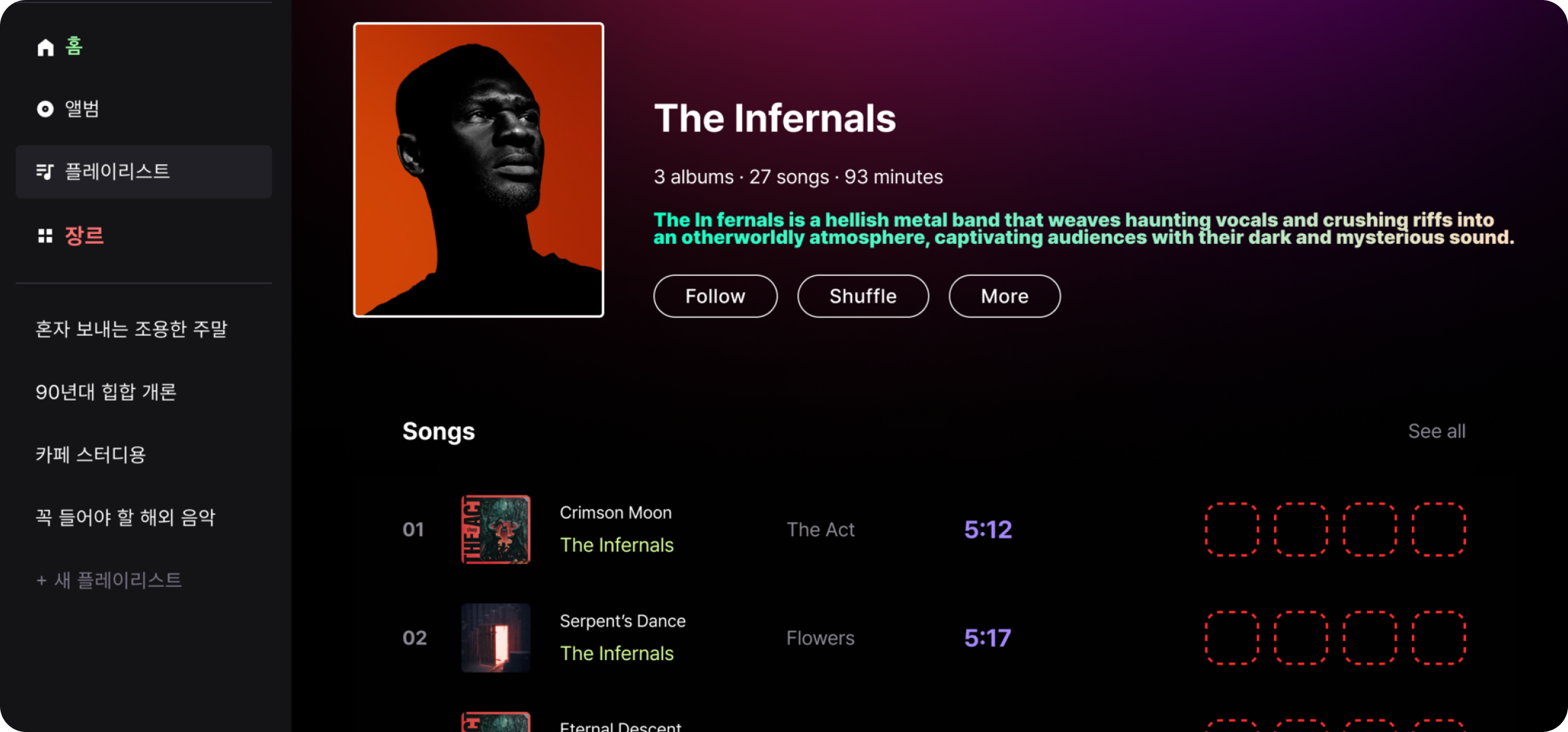Screen dimensions: 1568x732
Task: Click the Crimson Moon album art thumbnail
Action: point(496,529)
